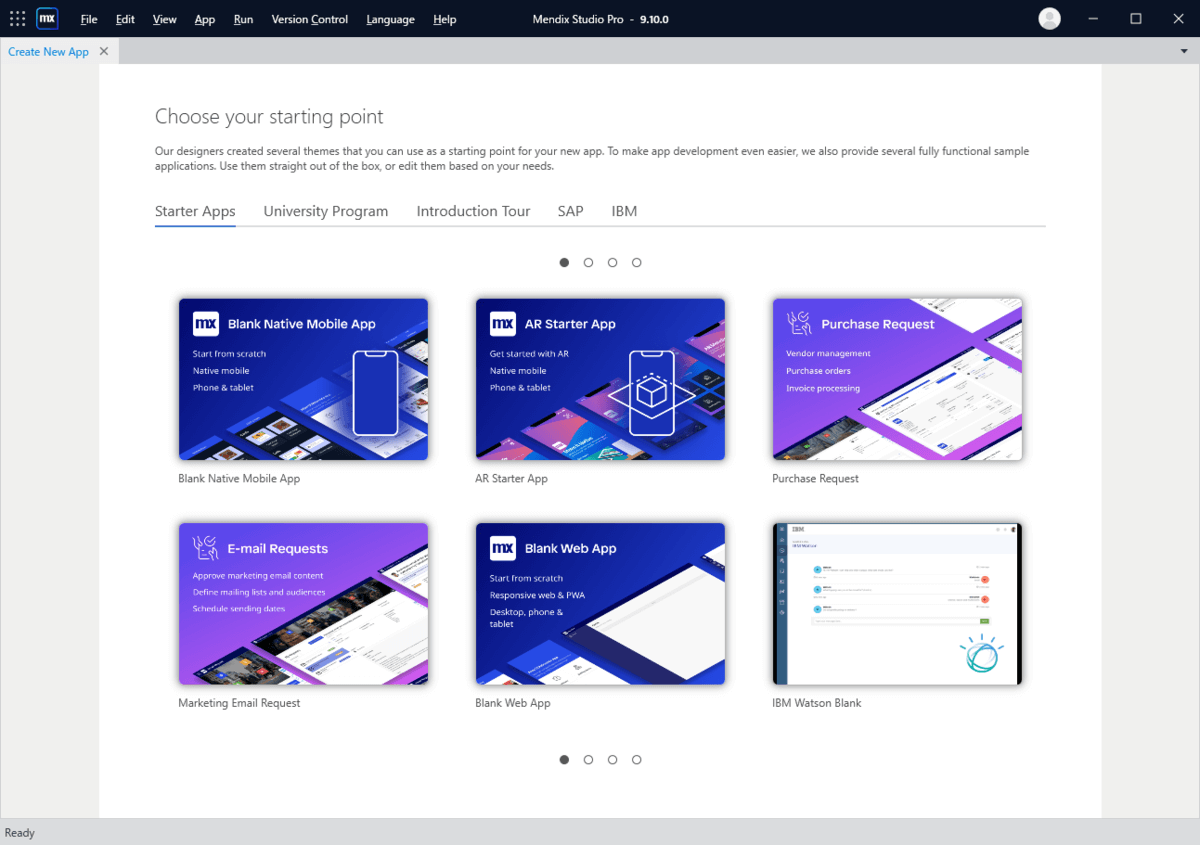Screen dimensions: 1200x845
Task: Click the Ready status bar text
Action: [x=19, y=832]
